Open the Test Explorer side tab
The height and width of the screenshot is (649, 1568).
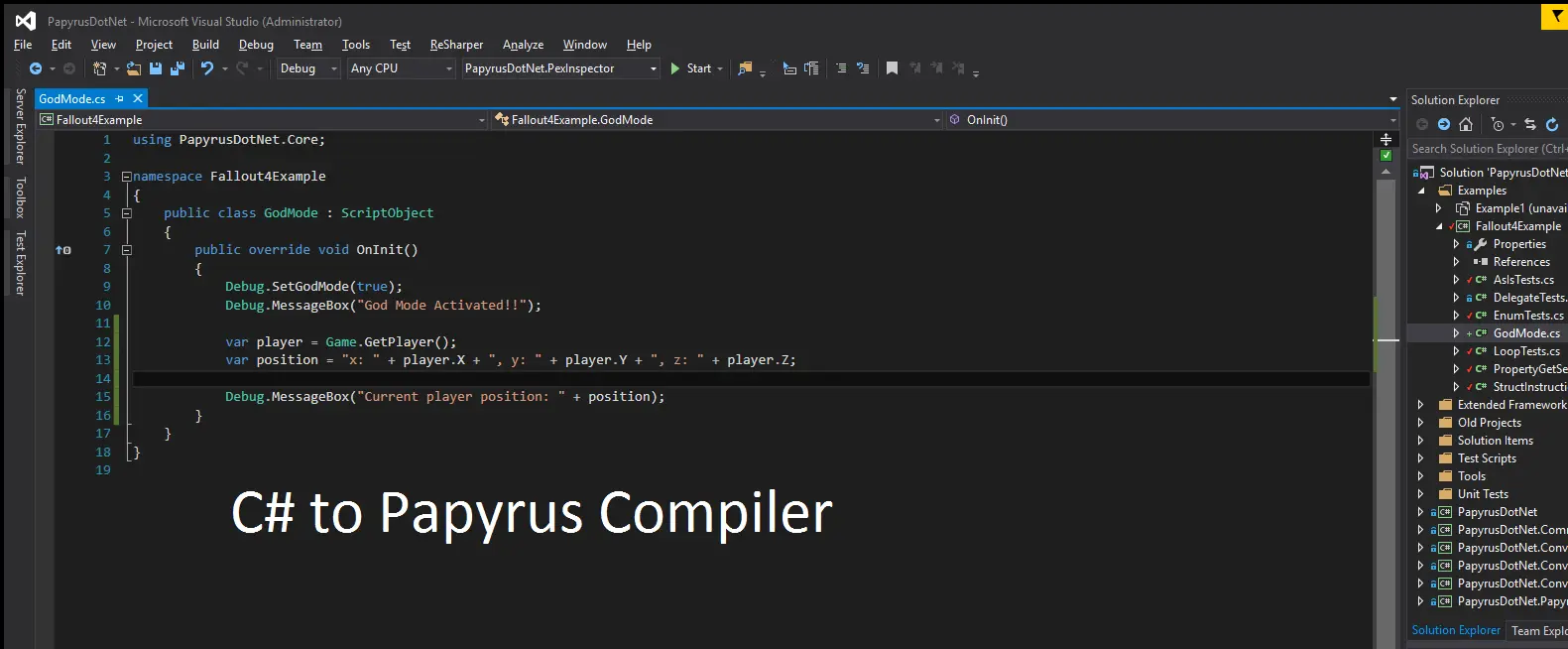[20, 263]
